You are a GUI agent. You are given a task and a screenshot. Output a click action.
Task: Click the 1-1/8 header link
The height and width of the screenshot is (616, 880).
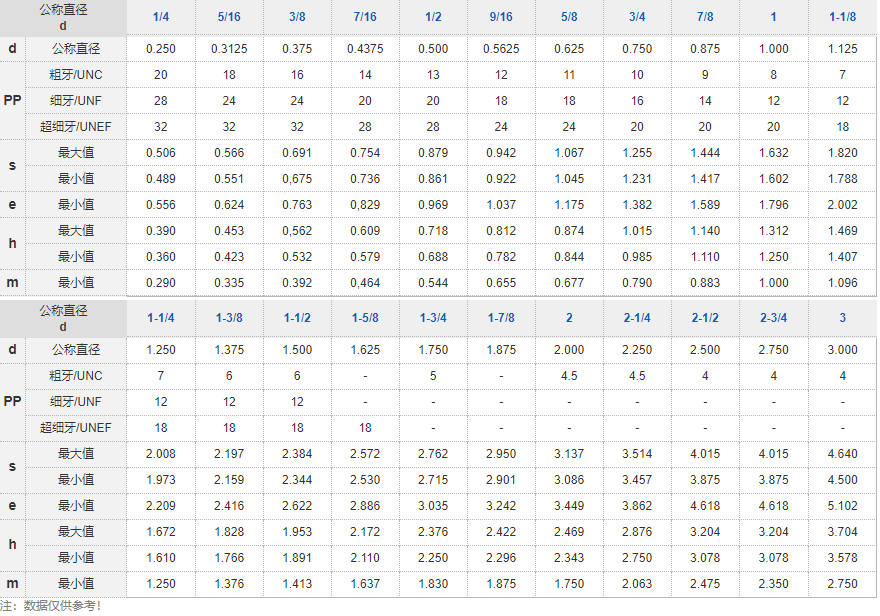pyautogui.click(x=842, y=17)
